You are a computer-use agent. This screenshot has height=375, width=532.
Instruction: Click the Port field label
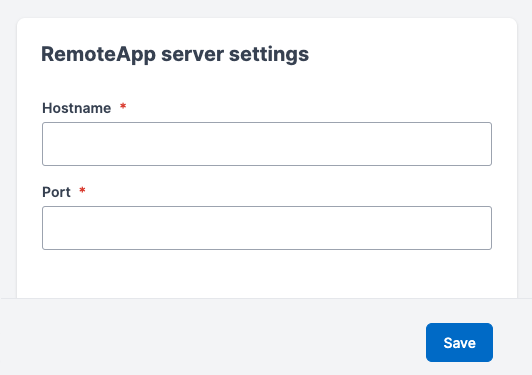pyautogui.click(x=56, y=192)
